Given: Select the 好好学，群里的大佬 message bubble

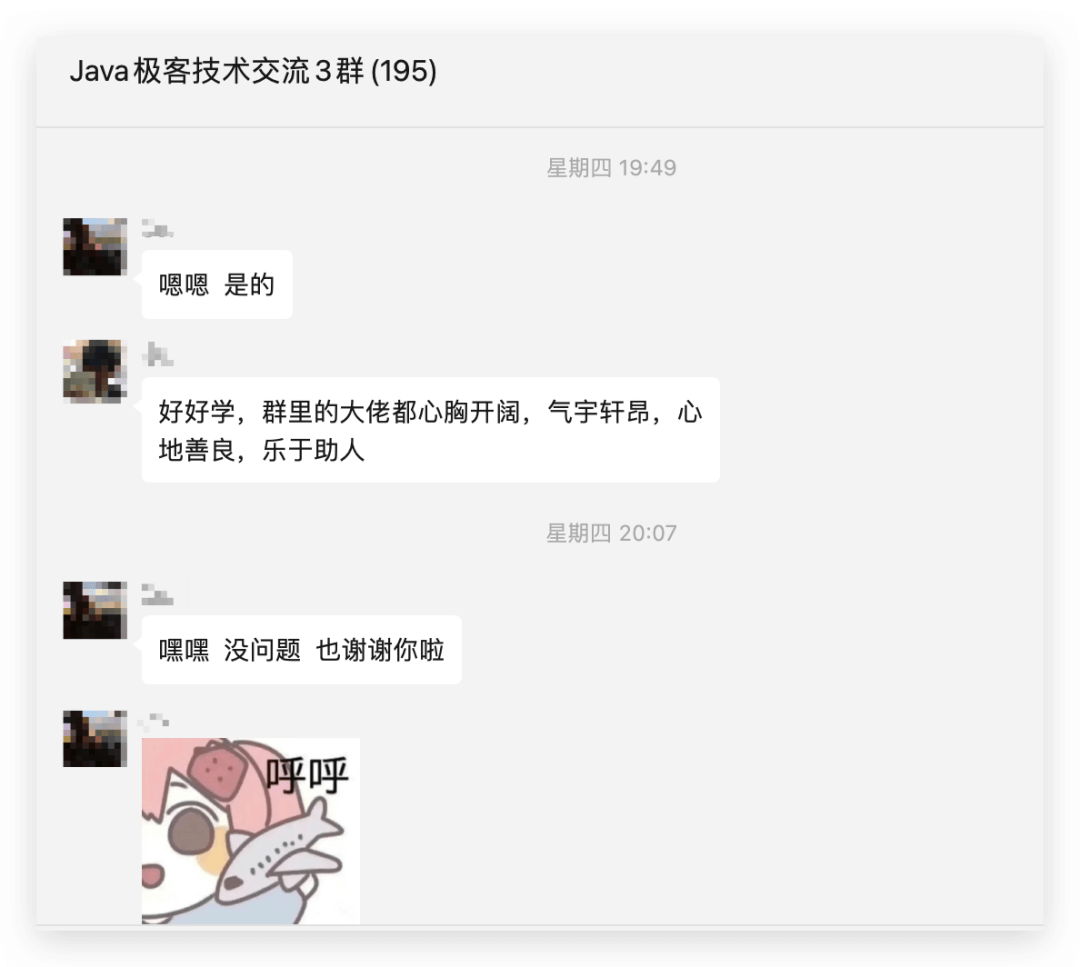Looking at the screenshot, I should [x=430, y=430].
